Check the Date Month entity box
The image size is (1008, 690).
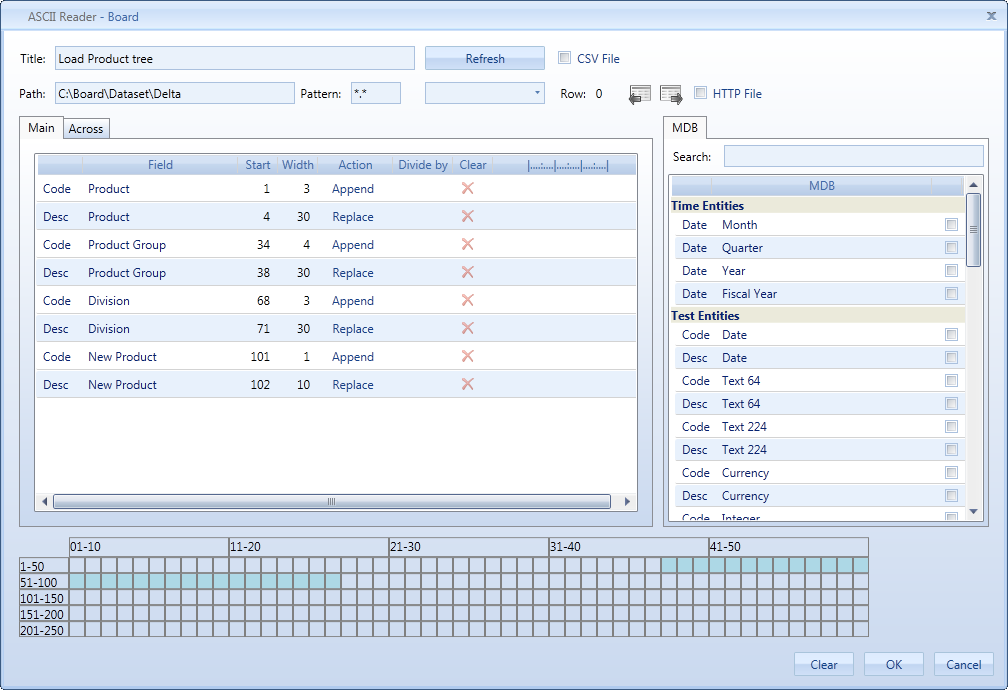click(951, 224)
